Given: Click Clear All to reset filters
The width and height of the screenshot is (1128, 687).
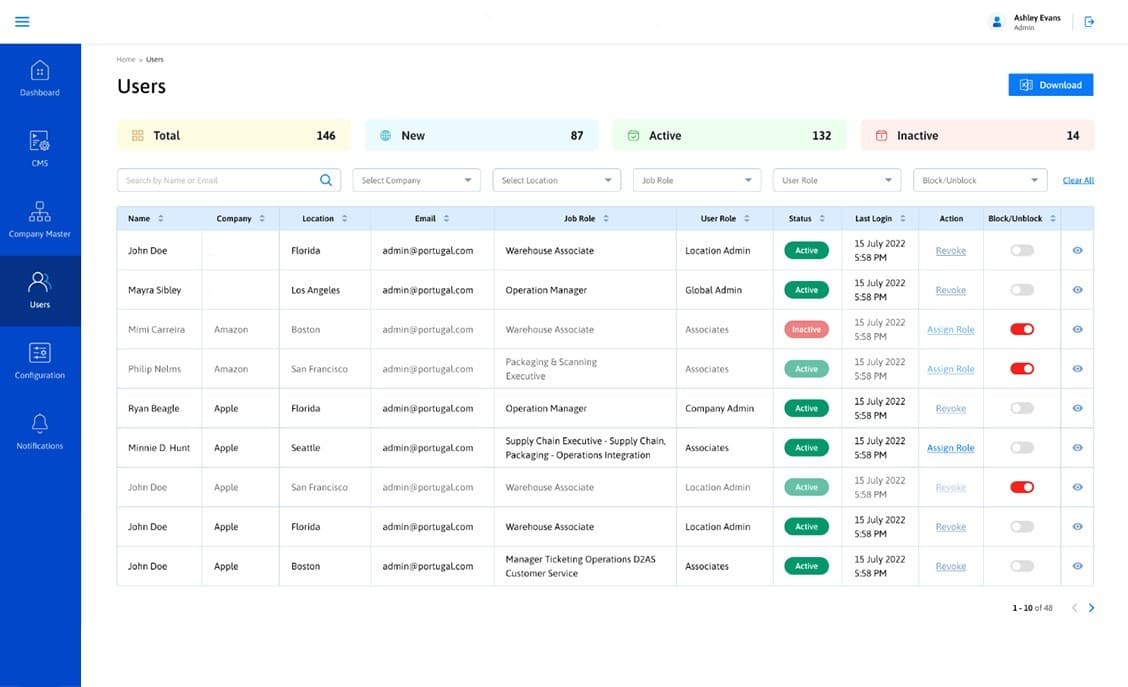Looking at the screenshot, I should pyautogui.click(x=1078, y=180).
